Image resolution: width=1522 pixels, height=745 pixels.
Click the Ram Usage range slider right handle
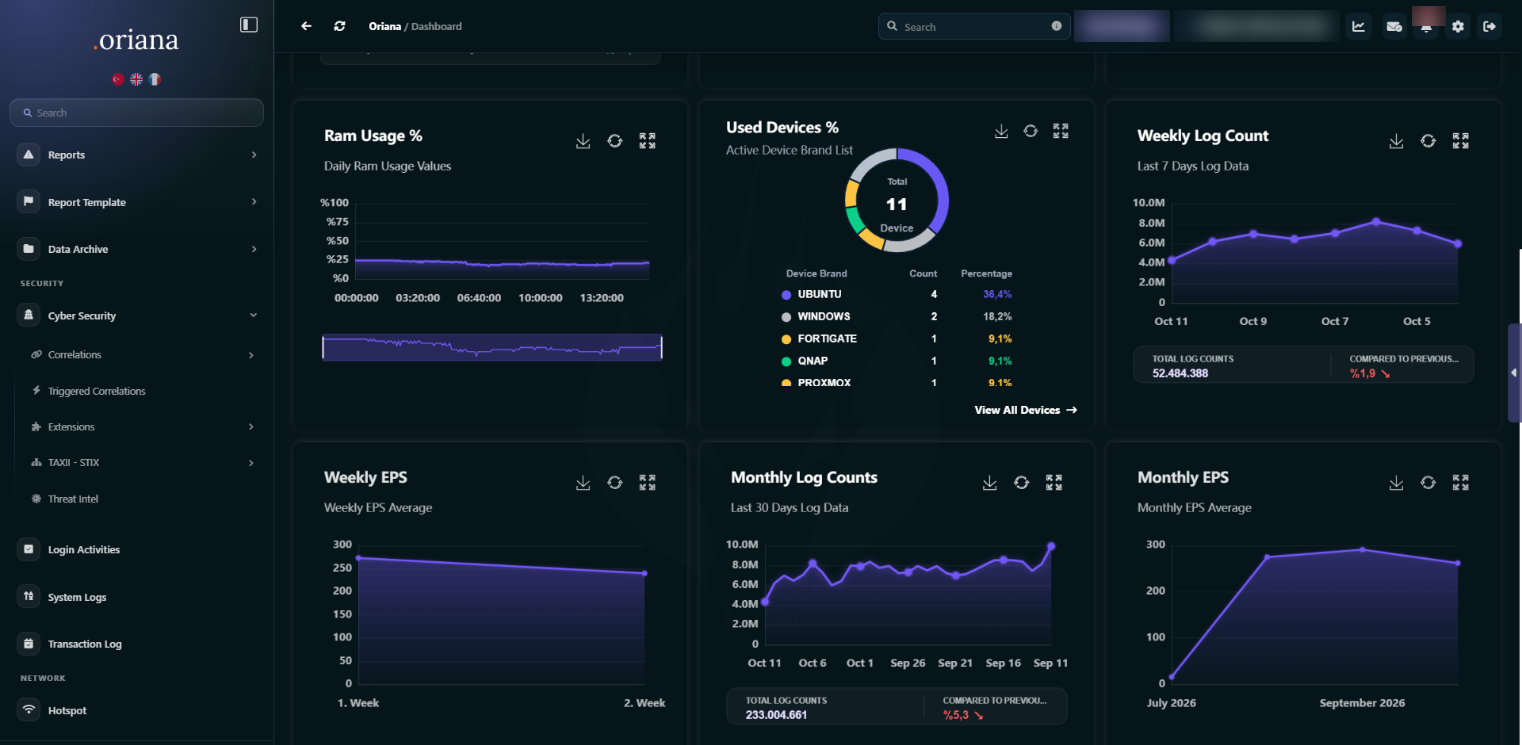point(662,347)
